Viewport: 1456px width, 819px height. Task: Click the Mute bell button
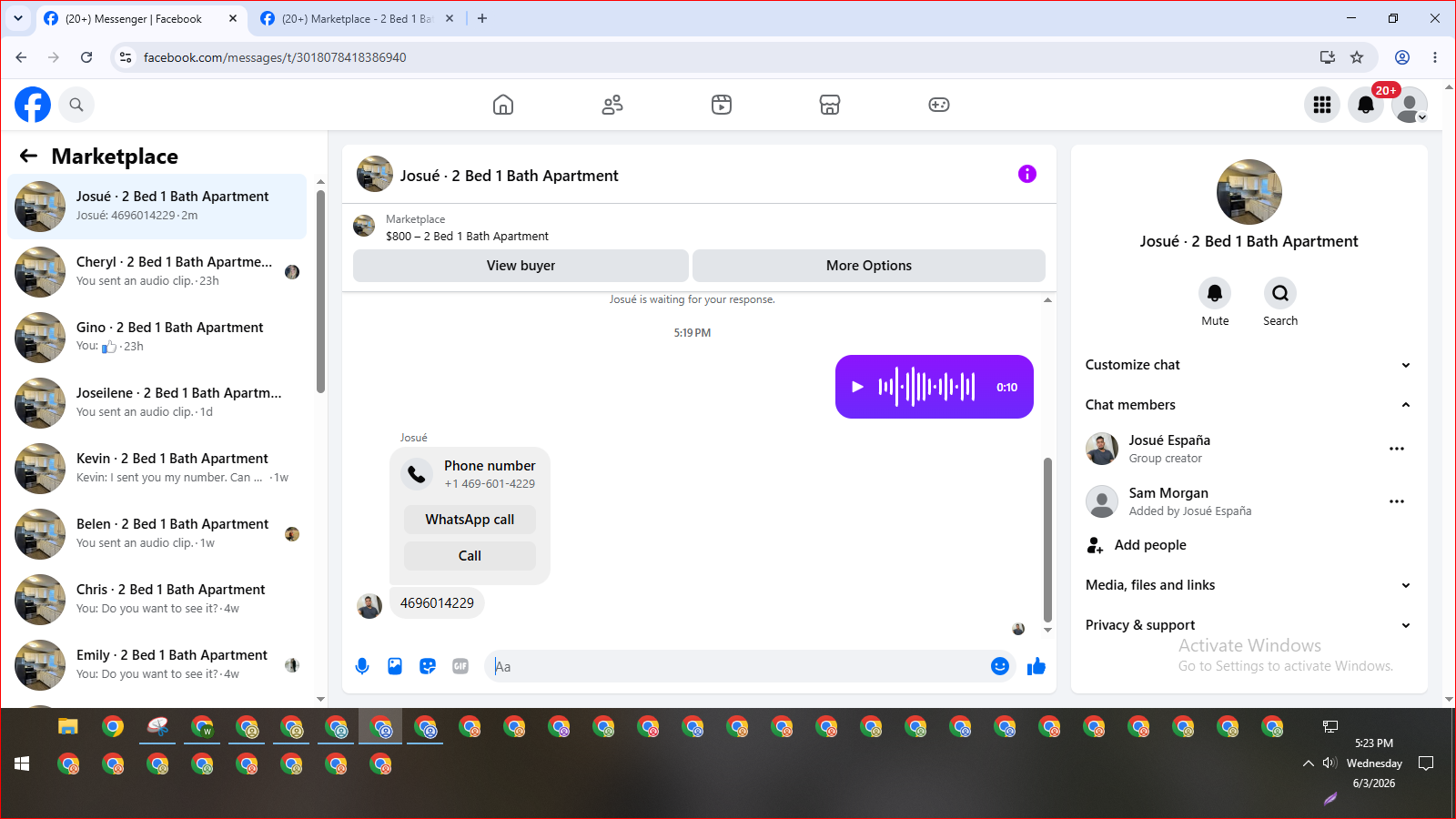point(1215,293)
